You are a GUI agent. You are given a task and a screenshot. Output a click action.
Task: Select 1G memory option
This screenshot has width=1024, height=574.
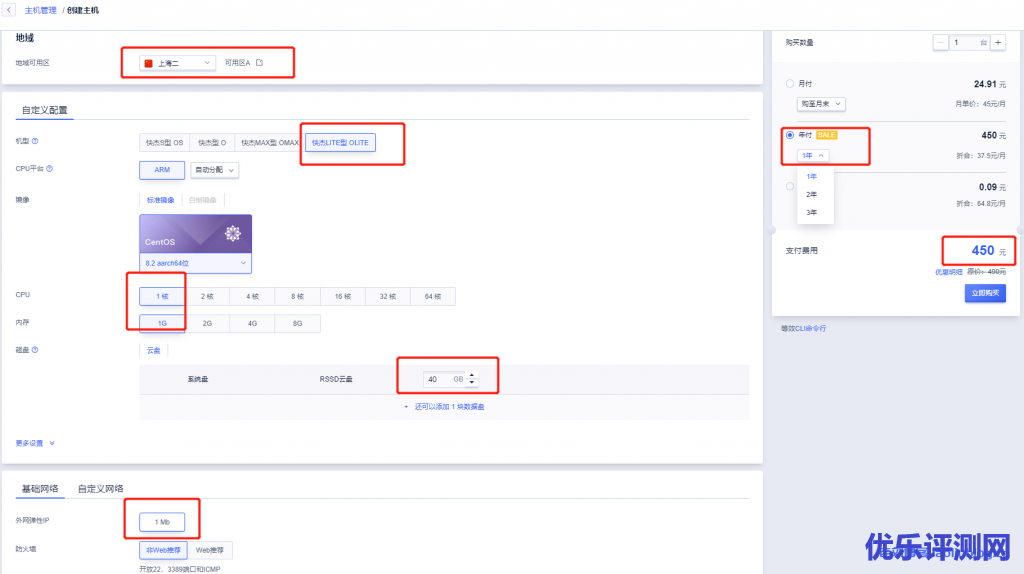[162, 323]
